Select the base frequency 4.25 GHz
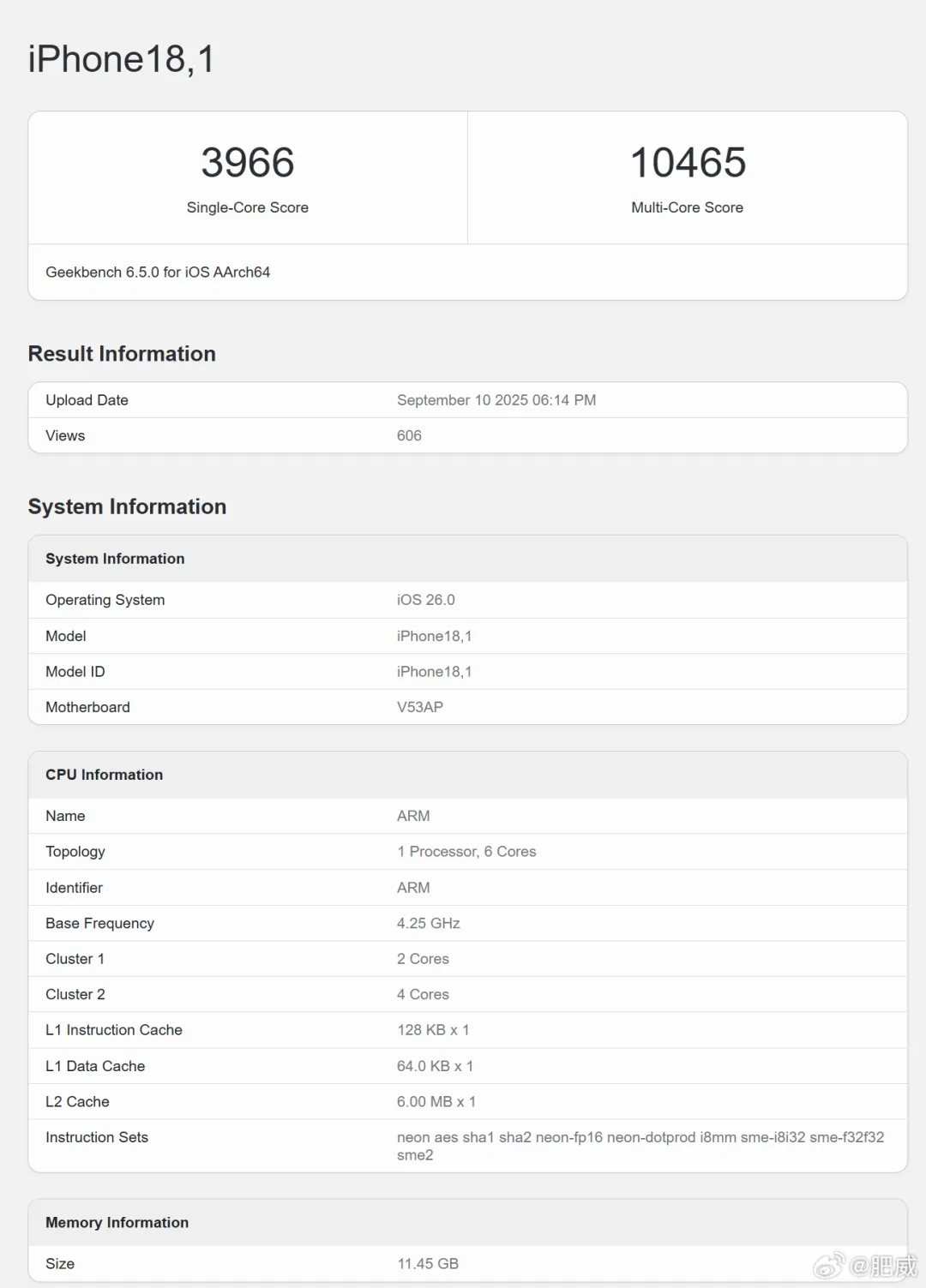Image resolution: width=926 pixels, height=1288 pixels. [x=428, y=923]
